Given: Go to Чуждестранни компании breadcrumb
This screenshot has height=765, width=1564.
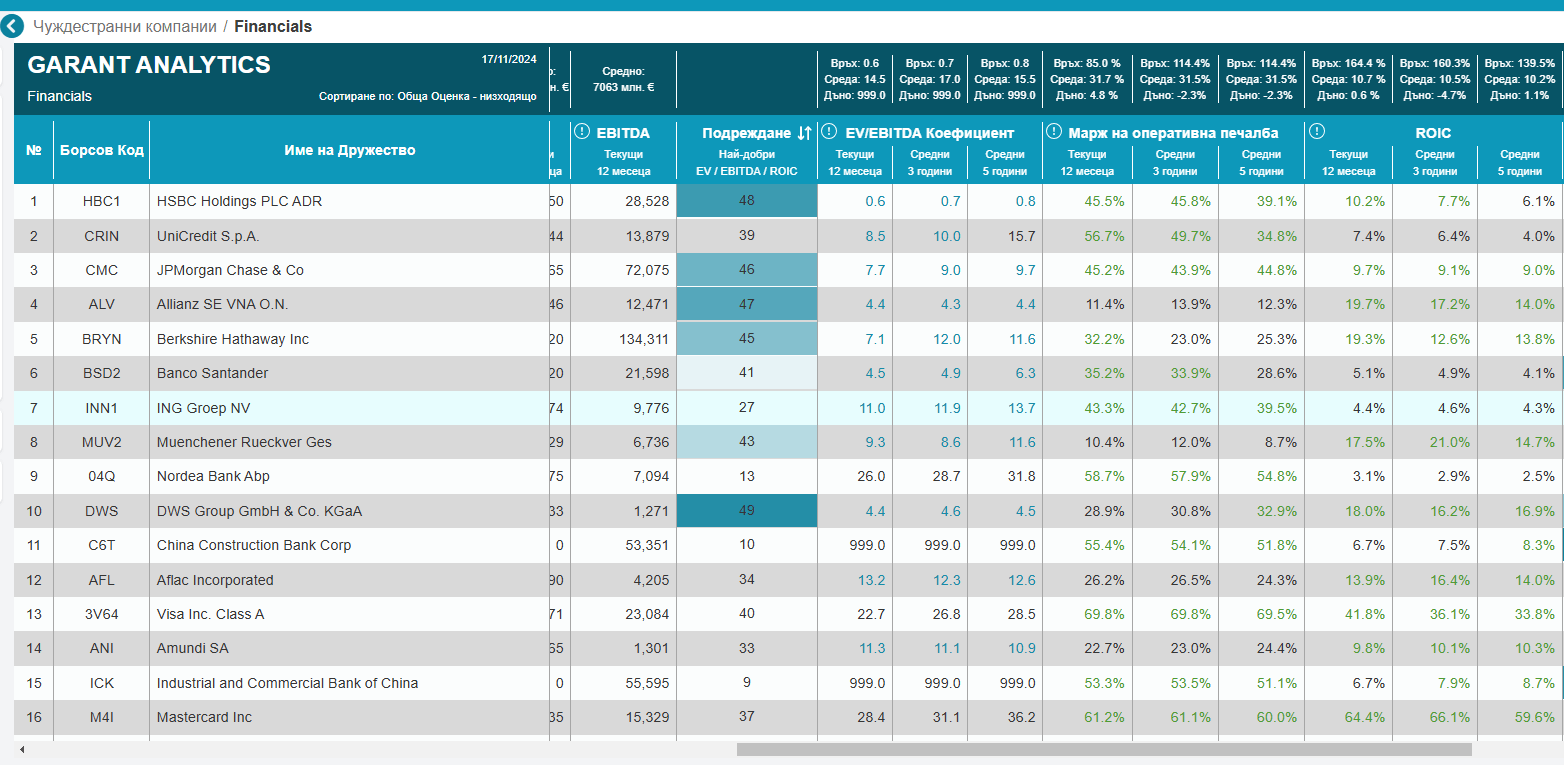Looking at the screenshot, I should pos(125,27).
